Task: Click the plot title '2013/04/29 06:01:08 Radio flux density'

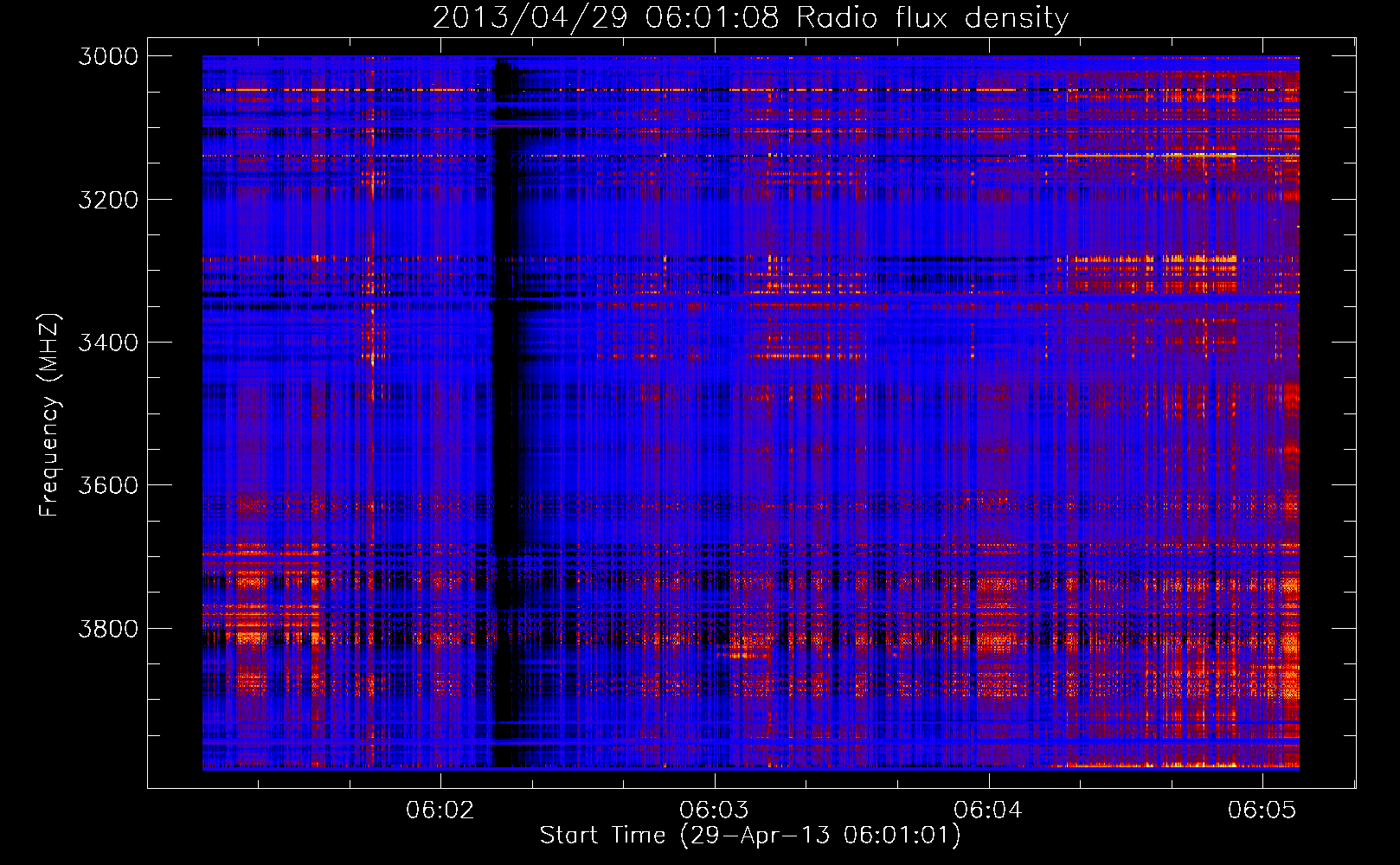Action: click(x=750, y=17)
